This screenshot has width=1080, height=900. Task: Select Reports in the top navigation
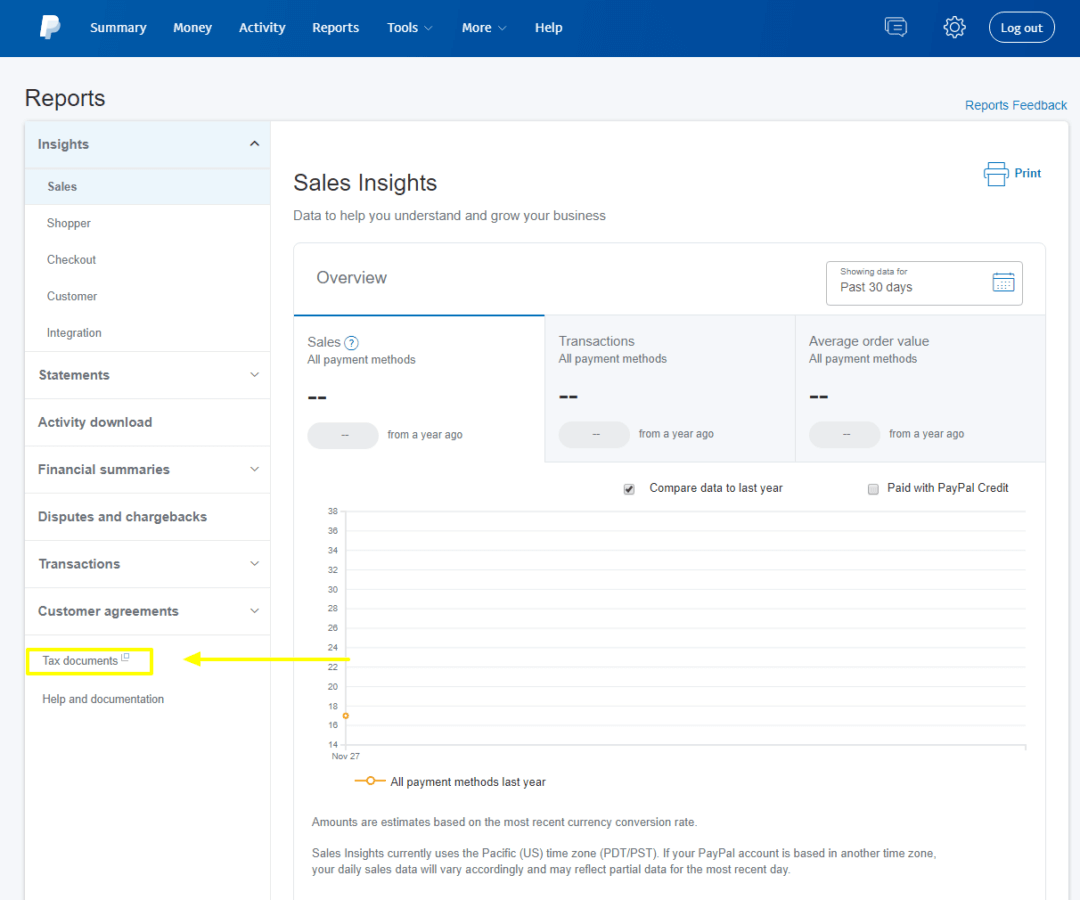click(335, 28)
